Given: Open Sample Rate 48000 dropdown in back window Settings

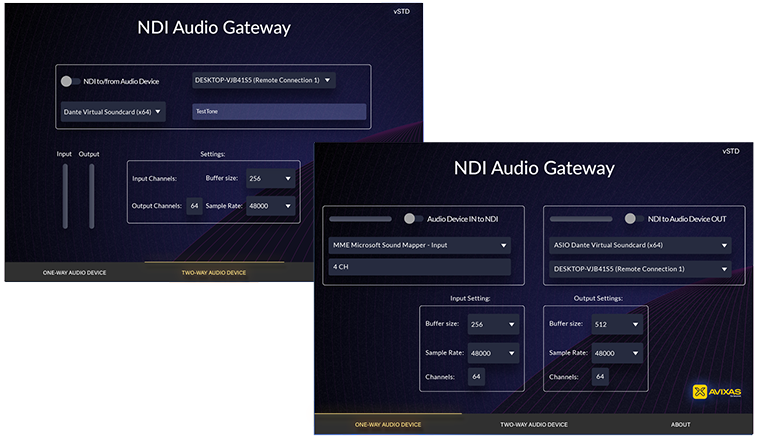Looking at the screenshot, I should pyautogui.click(x=271, y=206).
